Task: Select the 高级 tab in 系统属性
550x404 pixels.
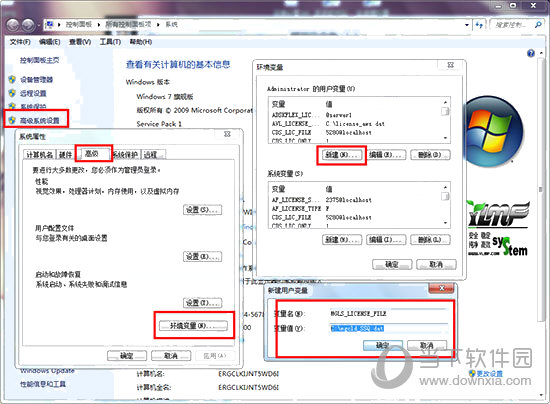Action: coord(93,153)
